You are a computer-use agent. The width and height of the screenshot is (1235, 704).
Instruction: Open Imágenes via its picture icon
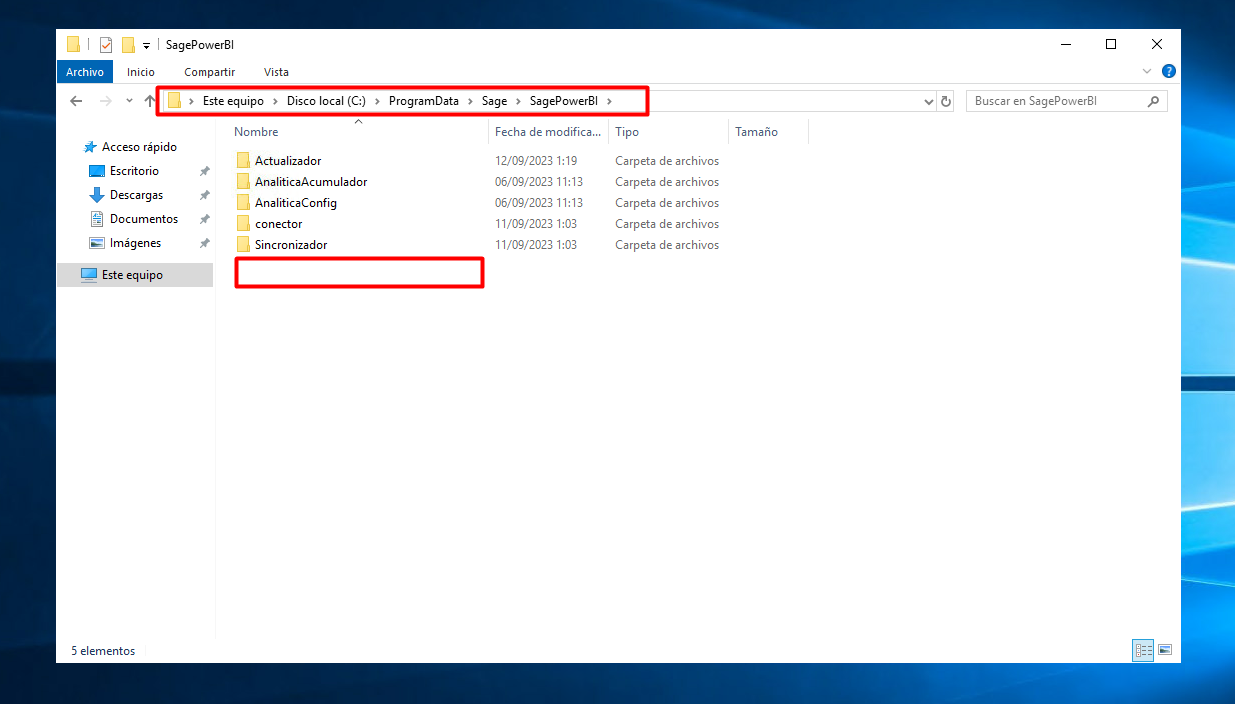click(97, 243)
